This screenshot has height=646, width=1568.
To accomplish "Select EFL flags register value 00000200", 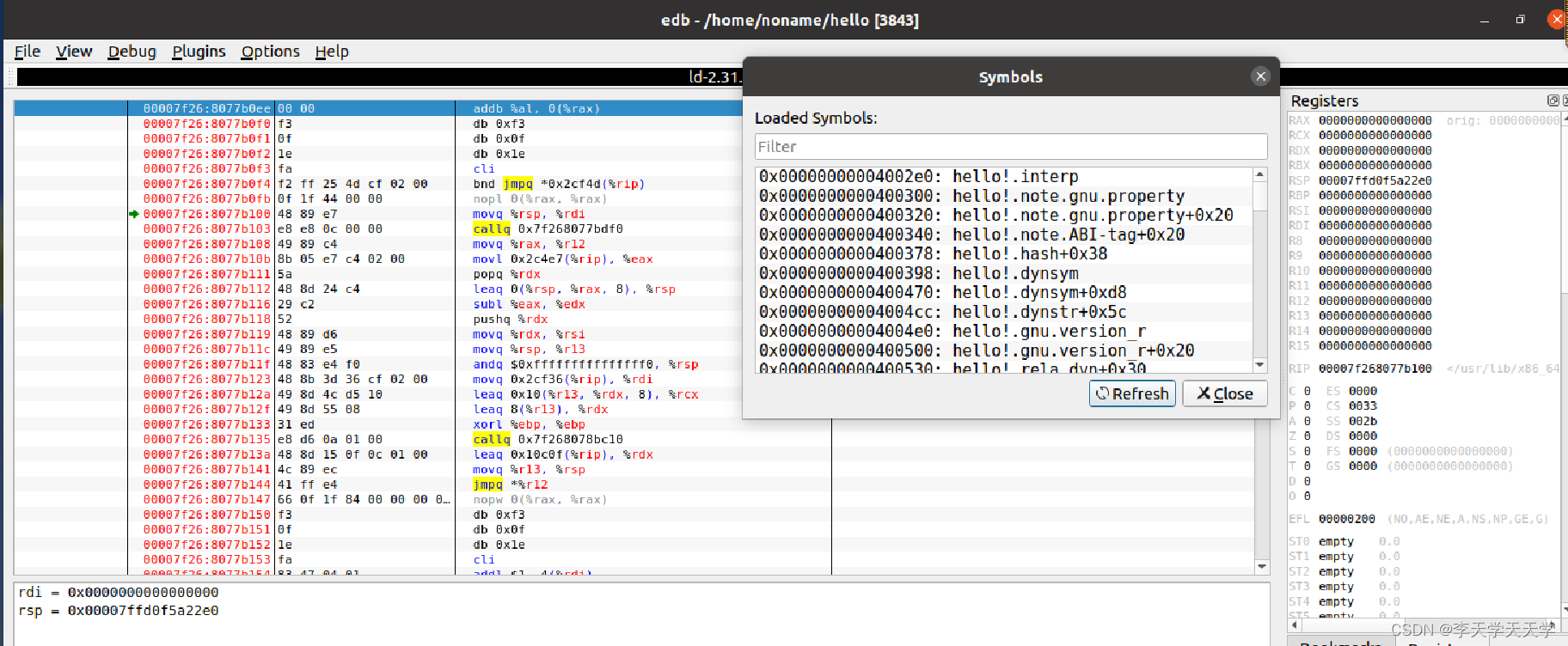I will pyautogui.click(x=1347, y=519).
